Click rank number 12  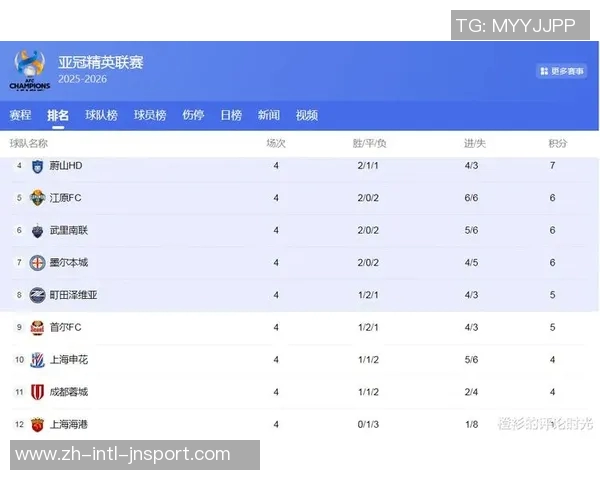[19, 424]
